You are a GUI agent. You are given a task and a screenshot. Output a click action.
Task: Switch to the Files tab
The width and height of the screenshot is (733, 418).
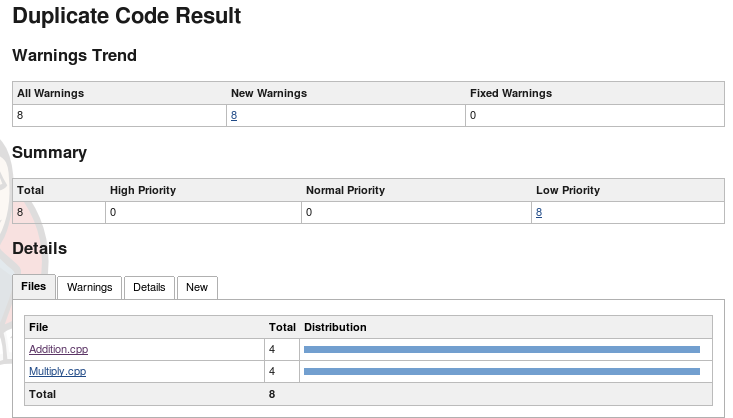[33, 287]
